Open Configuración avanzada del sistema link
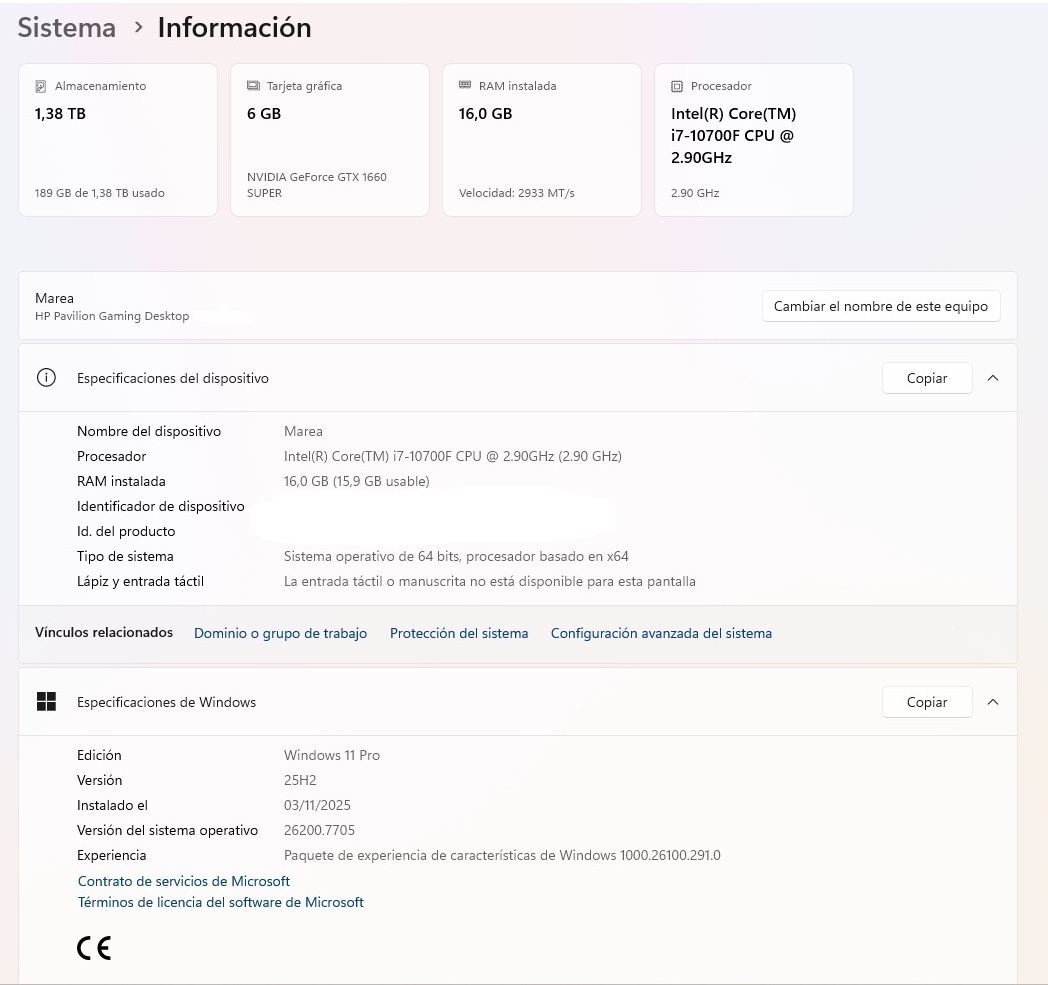The image size is (1048, 985). (661, 633)
